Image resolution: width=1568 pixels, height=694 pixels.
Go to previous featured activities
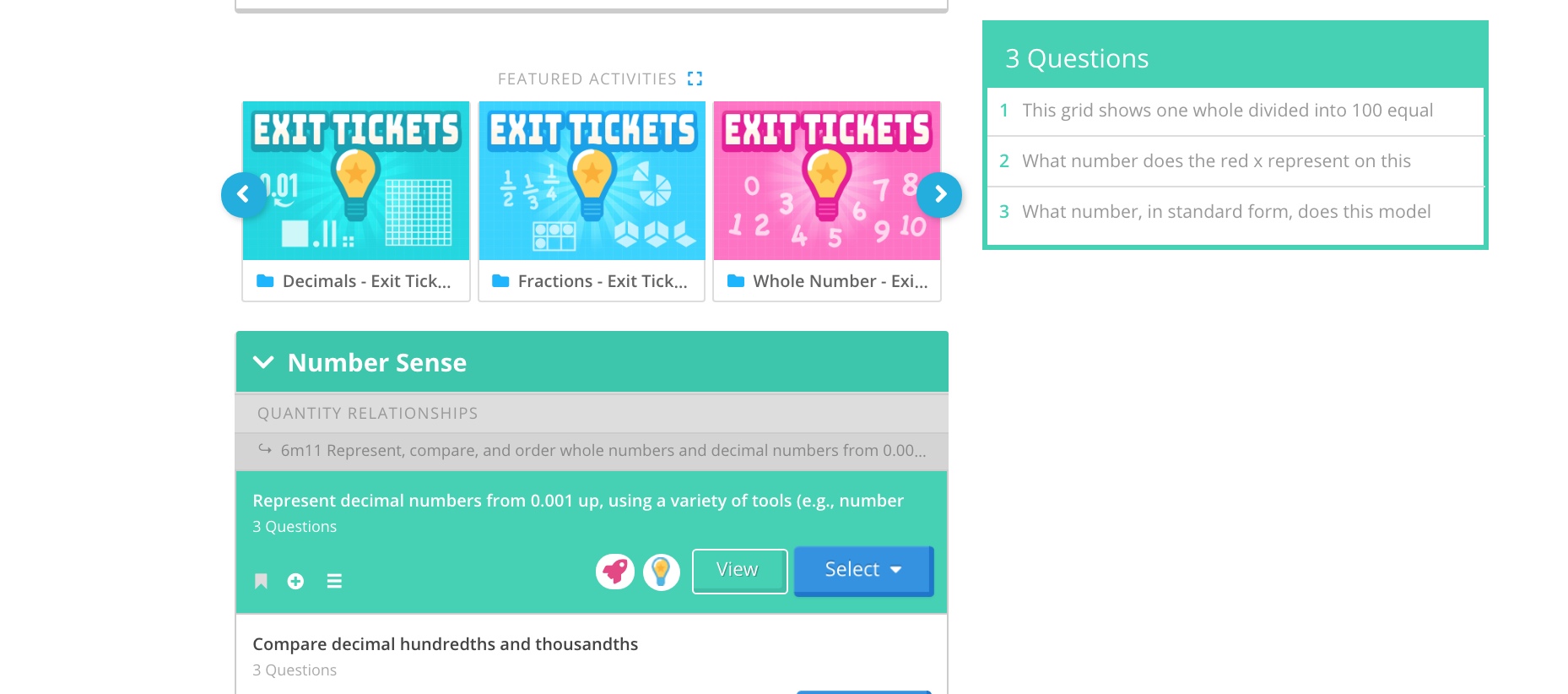[x=243, y=195]
